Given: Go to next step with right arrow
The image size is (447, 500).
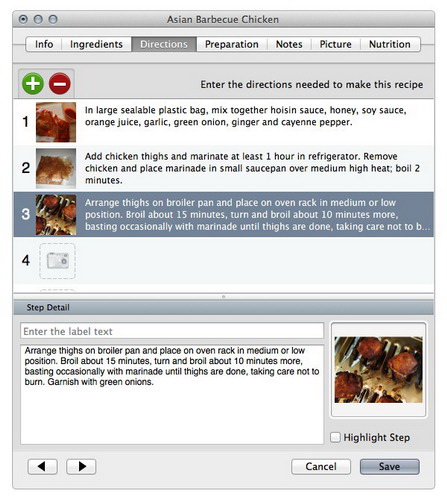Looking at the screenshot, I should [81, 466].
